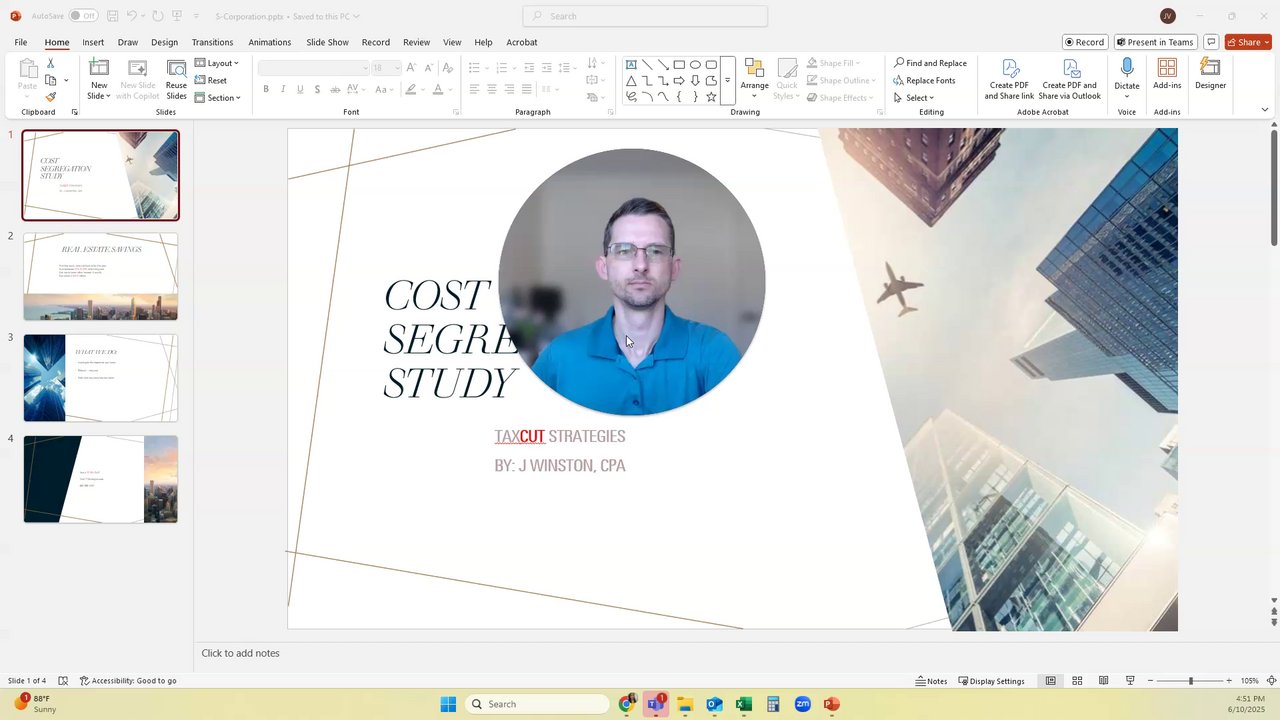This screenshot has width=1280, height=720.
Task: Open Zoom from the taskbar
Action: tap(802, 704)
